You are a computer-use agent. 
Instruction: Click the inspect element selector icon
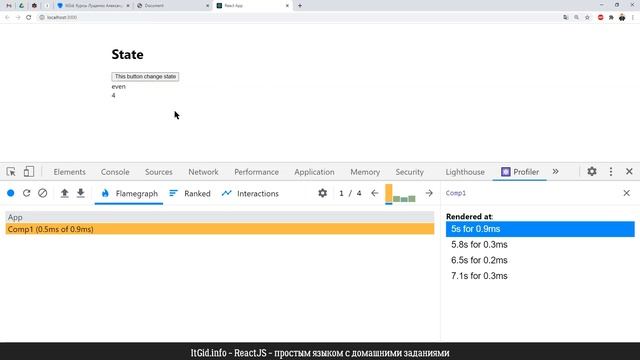tap(11, 172)
